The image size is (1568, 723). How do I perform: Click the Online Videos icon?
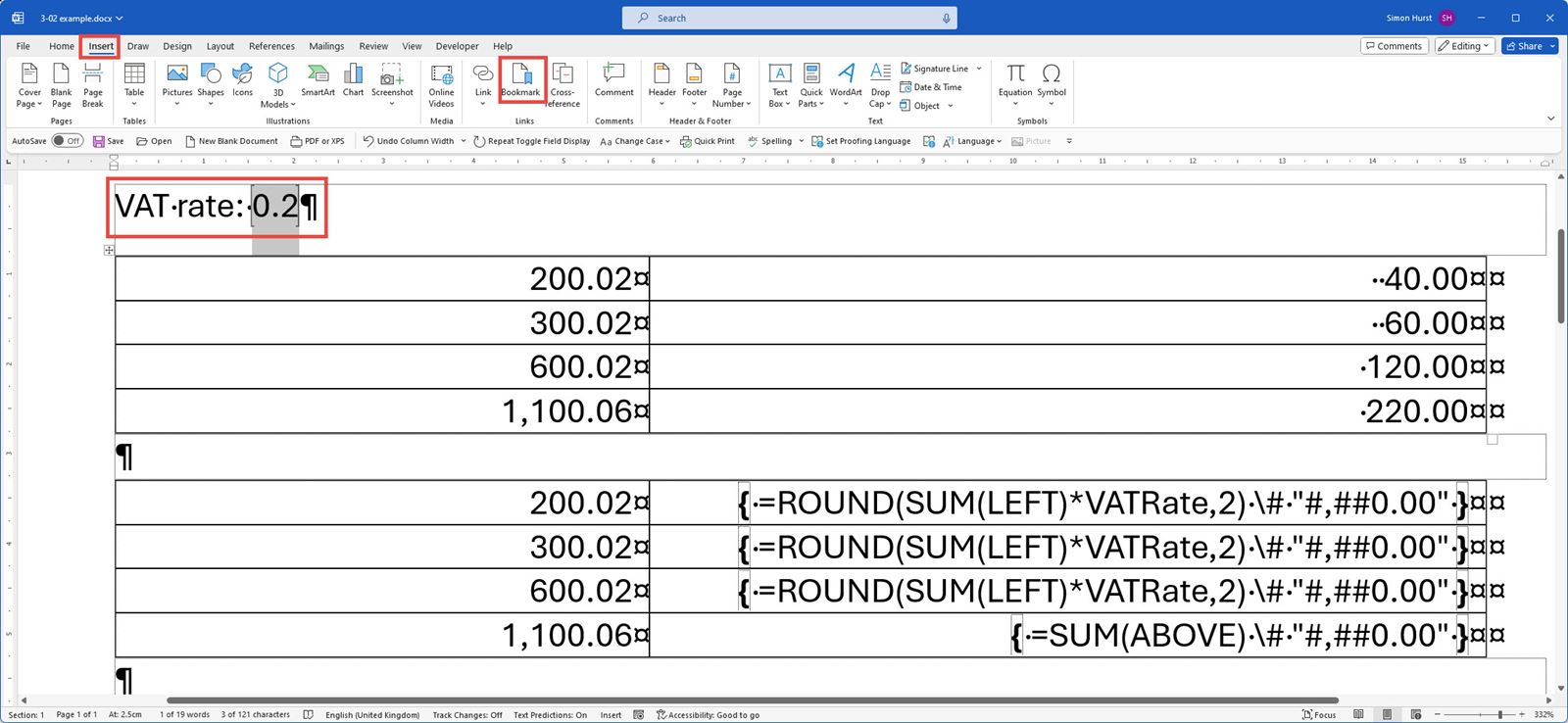[441, 84]
